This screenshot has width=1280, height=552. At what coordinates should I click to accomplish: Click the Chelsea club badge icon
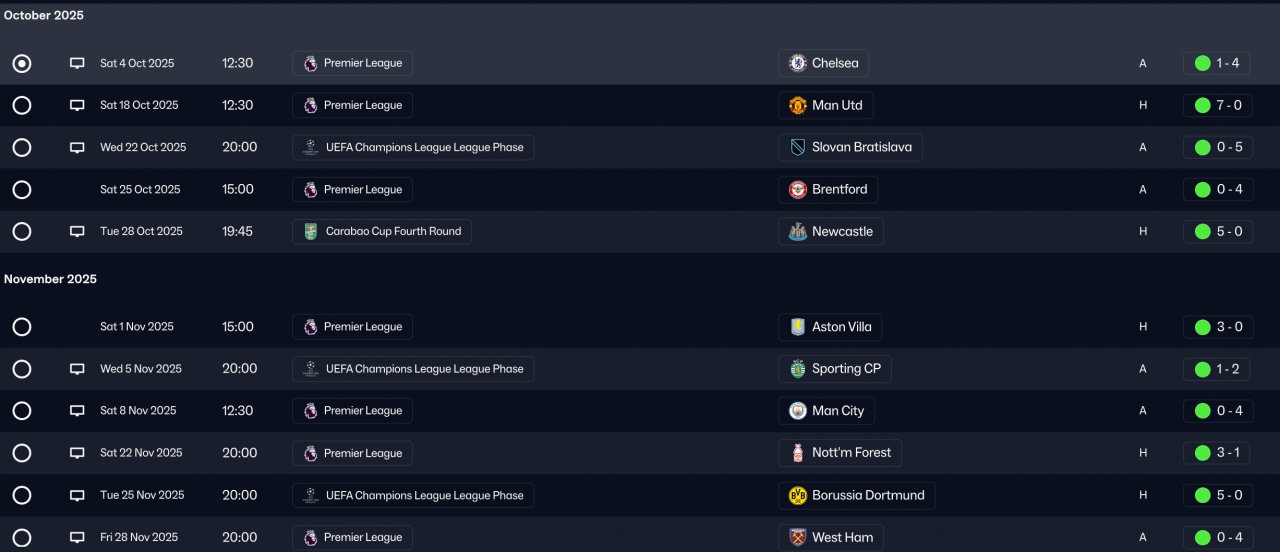click(797, 63)
